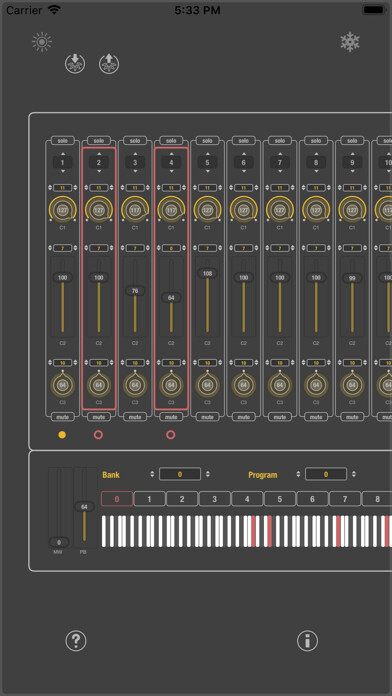392x696 pixels.
Task: Click the red ring indicator under channel 2
Action: click(x=99, y=435)
